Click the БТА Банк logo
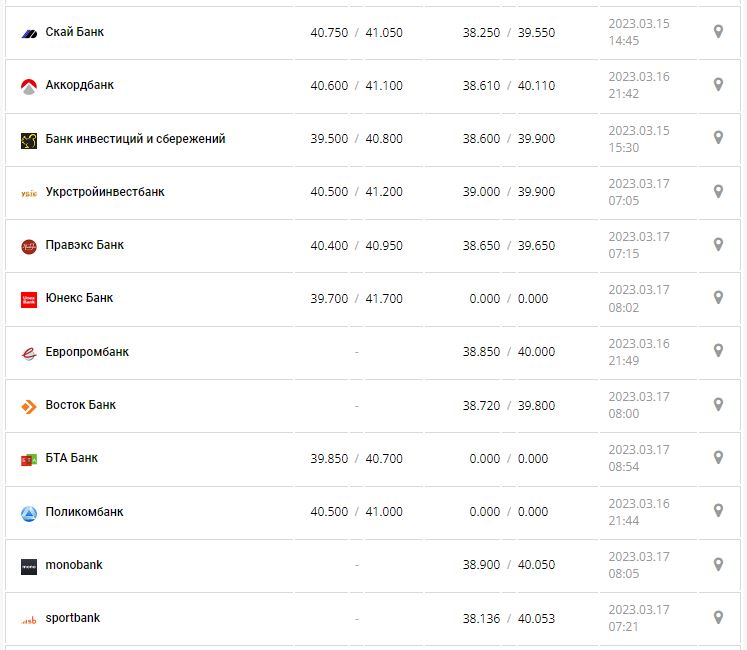747x650 pixels. pyautogui.click(x=29, y=459)
